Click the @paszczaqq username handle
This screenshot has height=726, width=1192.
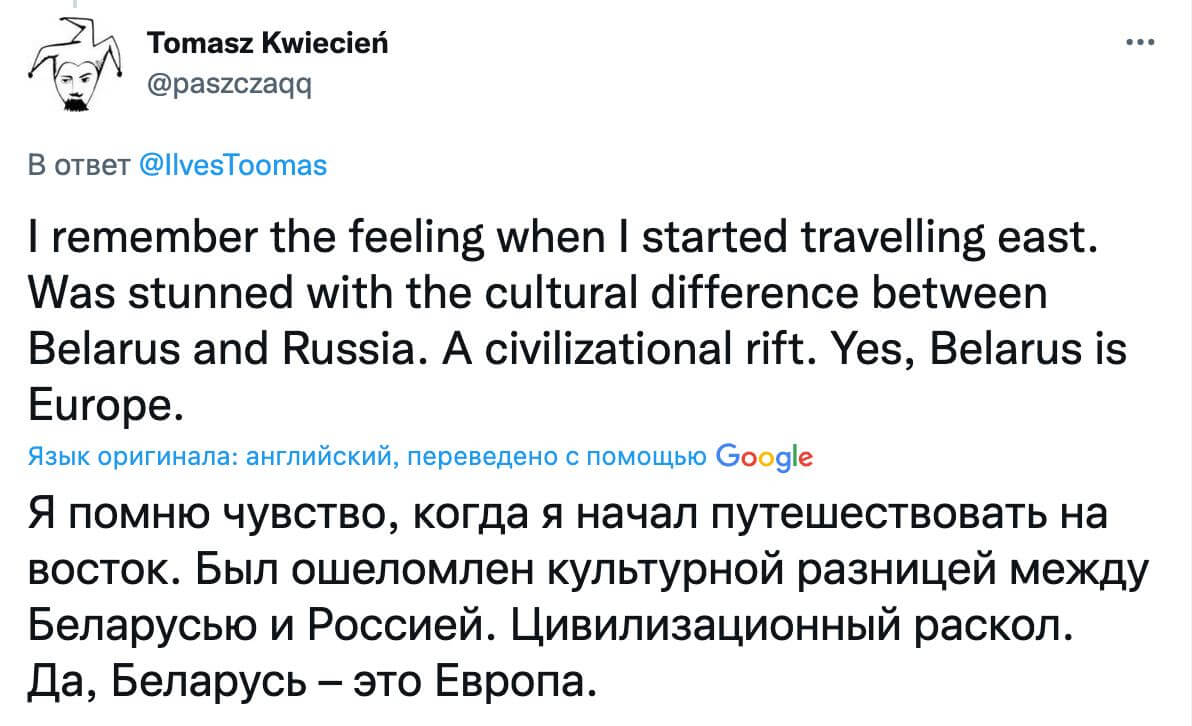tap(229, 86)
